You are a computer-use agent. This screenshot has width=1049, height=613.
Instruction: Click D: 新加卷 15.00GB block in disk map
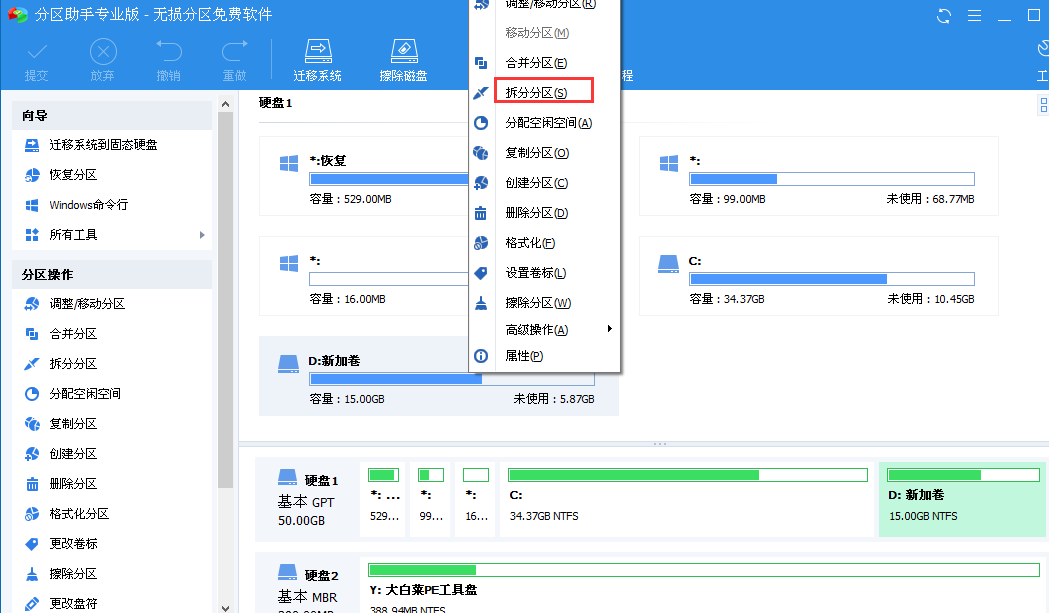962,499
